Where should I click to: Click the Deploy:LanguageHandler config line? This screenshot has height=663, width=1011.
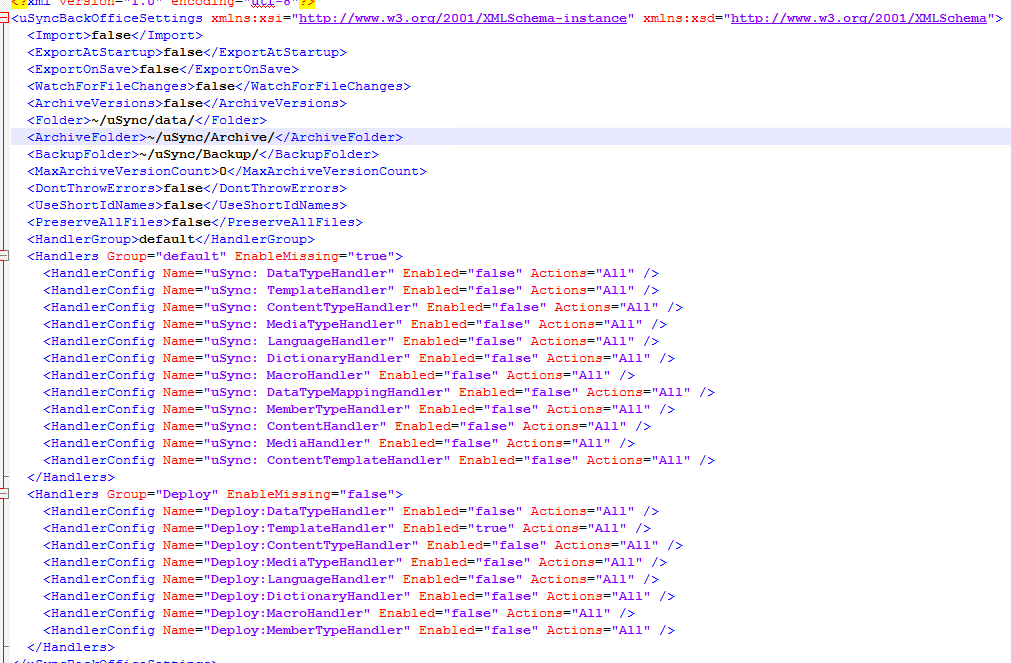coord(351,579)
